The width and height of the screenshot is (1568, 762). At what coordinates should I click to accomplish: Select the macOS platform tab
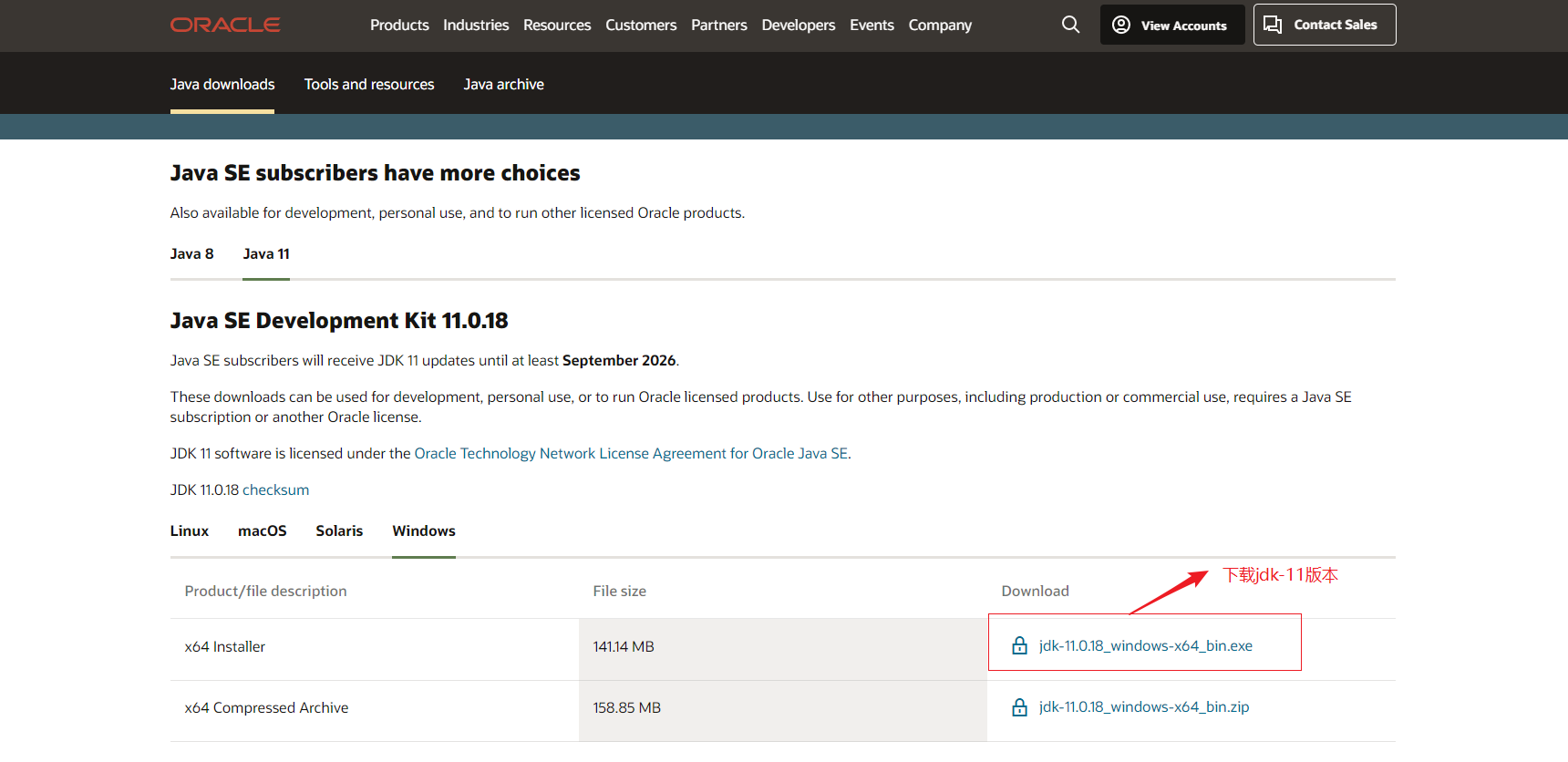(263, 531)
